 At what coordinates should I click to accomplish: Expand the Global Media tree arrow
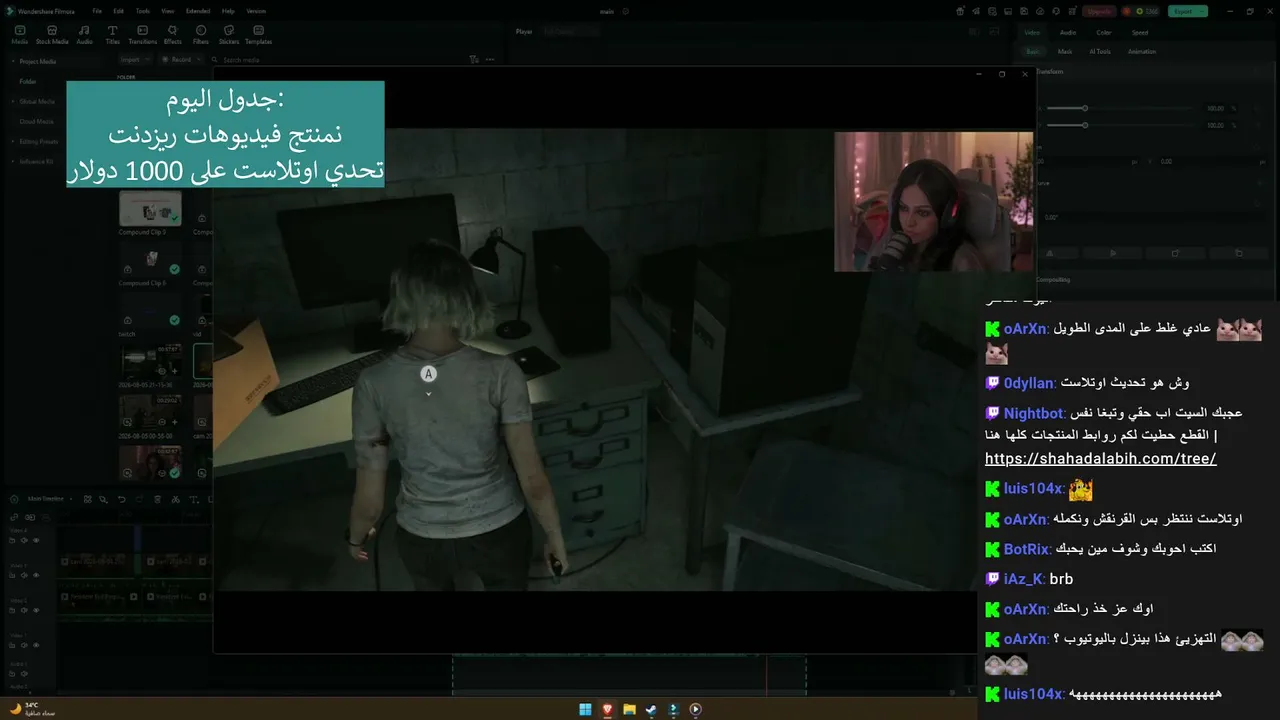pos(13,101)
